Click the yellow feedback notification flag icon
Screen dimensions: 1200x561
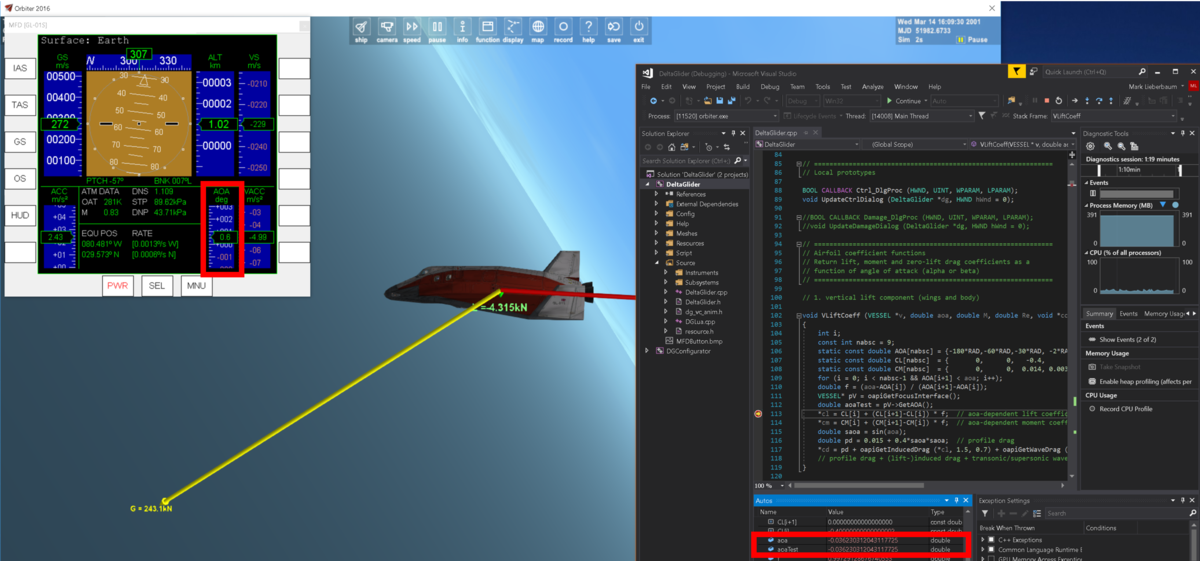pyautogui.click(x=1017, y=71)
